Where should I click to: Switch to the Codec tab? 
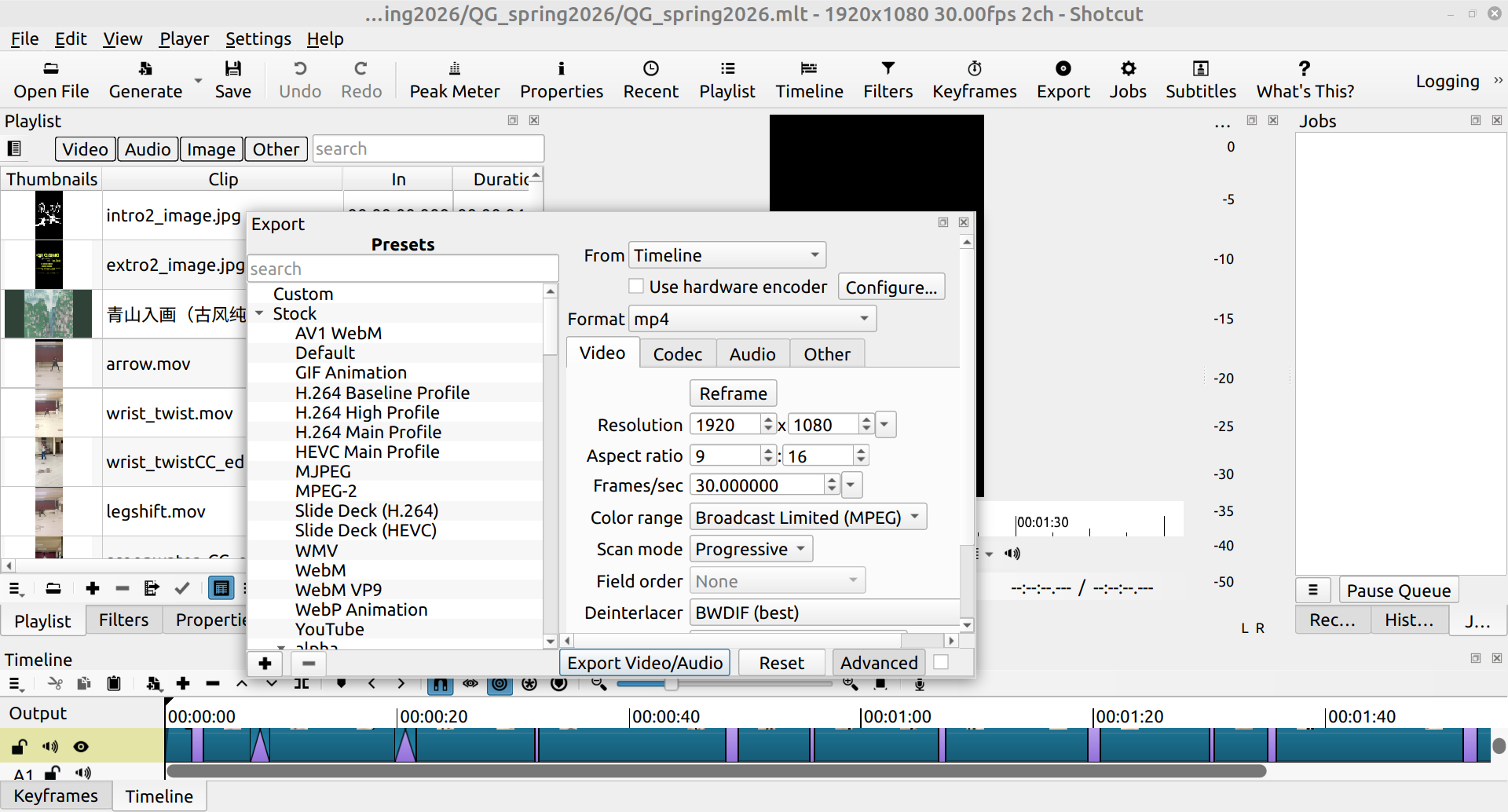(677, 354)
